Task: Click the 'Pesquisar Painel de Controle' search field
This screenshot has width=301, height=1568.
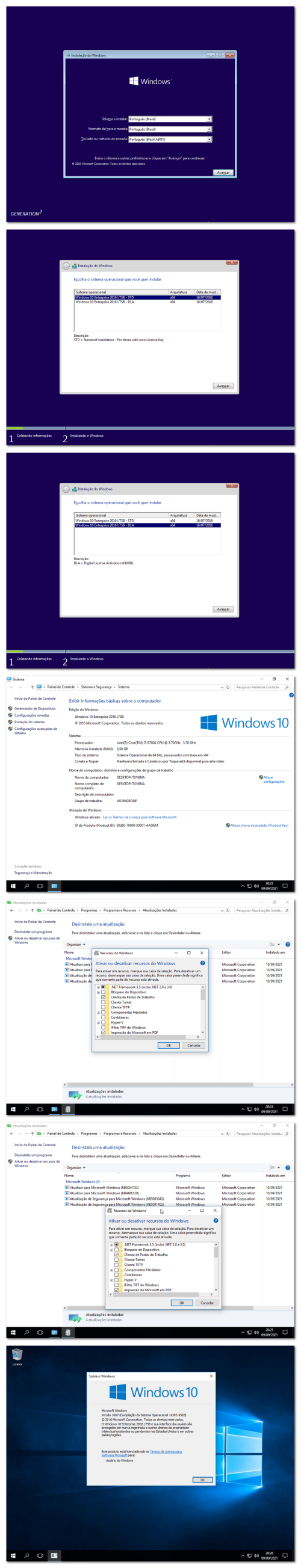Action: pos(262,687)
